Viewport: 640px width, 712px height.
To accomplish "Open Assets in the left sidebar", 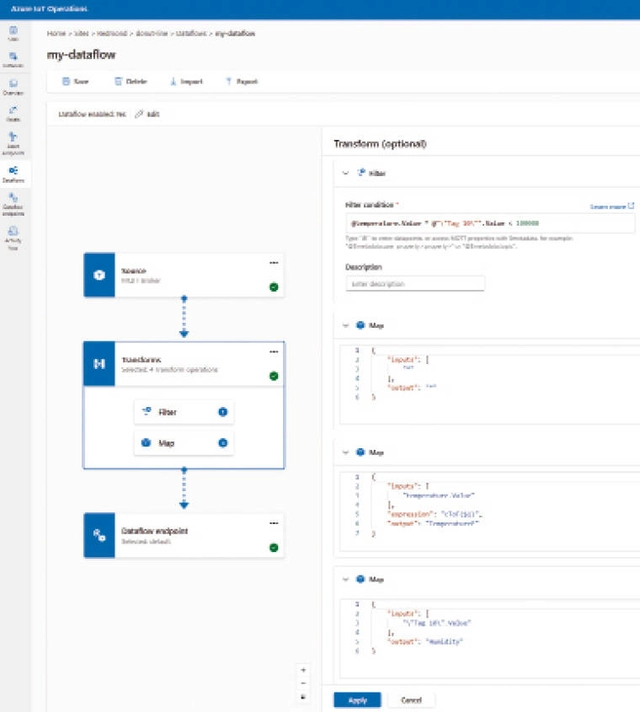I will pyautogui.click(x=13, y=114).
